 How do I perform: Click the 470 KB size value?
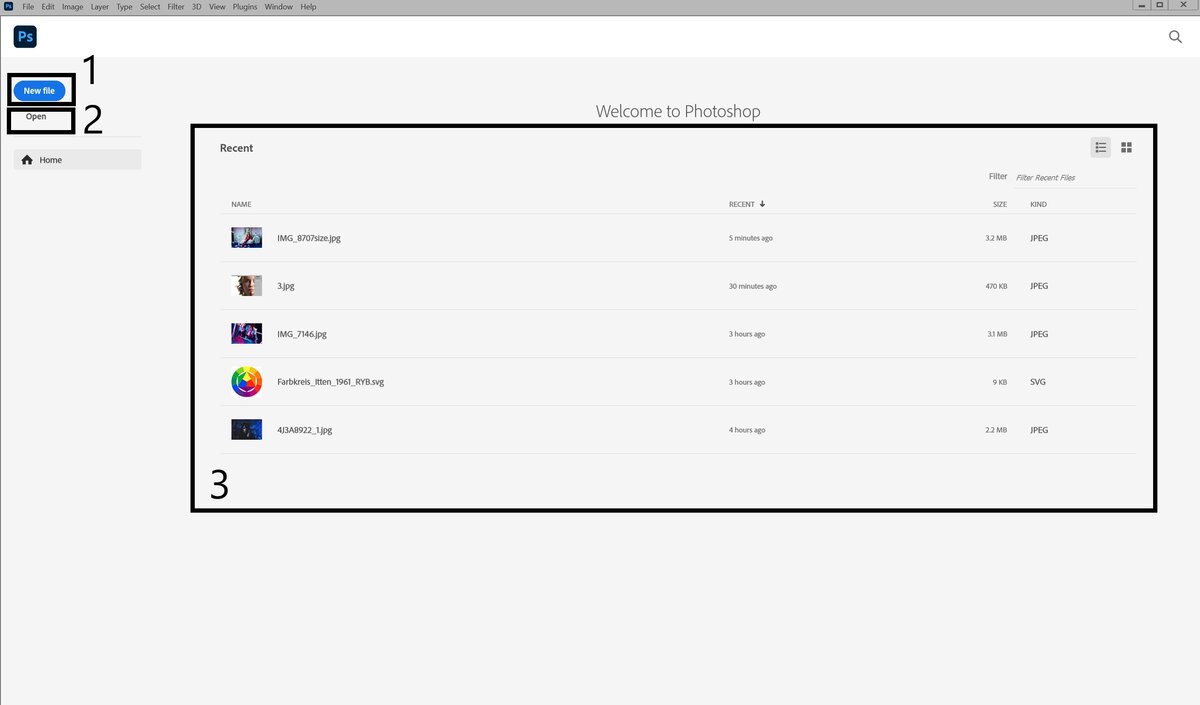[x=995, y=286]
